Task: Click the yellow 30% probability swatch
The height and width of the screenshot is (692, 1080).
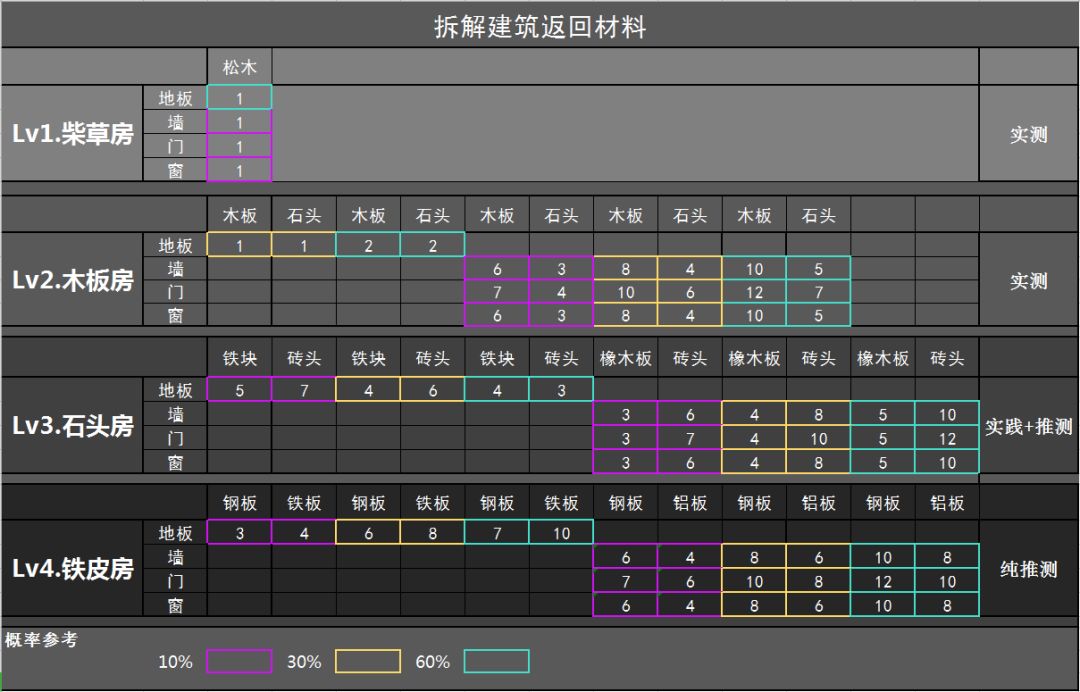Action: click(368, 661)
